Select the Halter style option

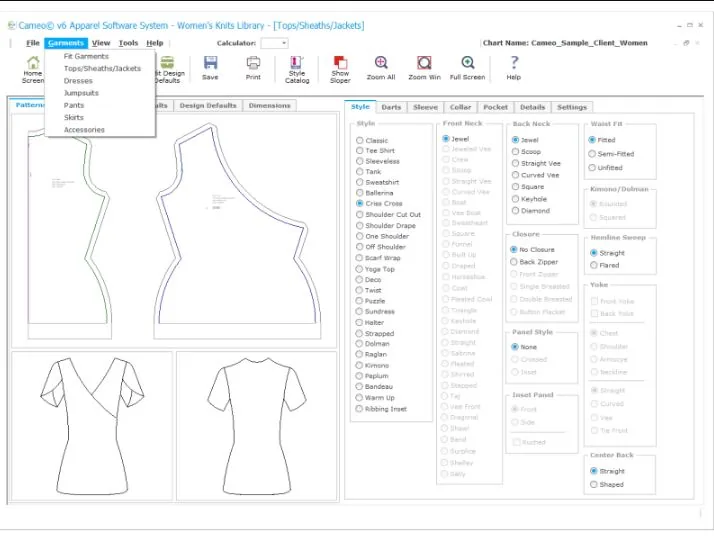point(360,322)
